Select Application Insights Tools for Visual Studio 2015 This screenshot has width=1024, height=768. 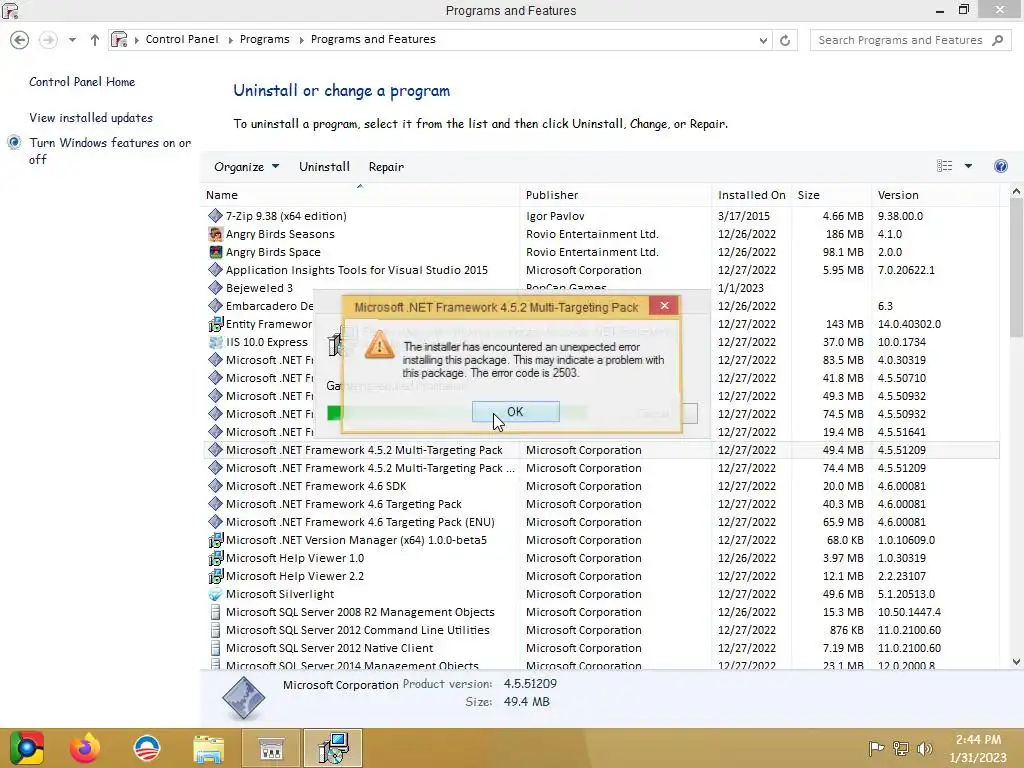click(357, 270)
